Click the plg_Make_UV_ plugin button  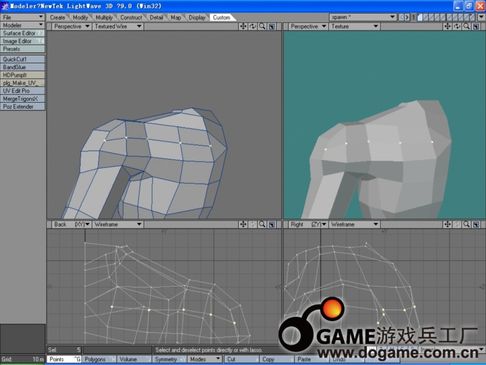[x=22, y=83]
